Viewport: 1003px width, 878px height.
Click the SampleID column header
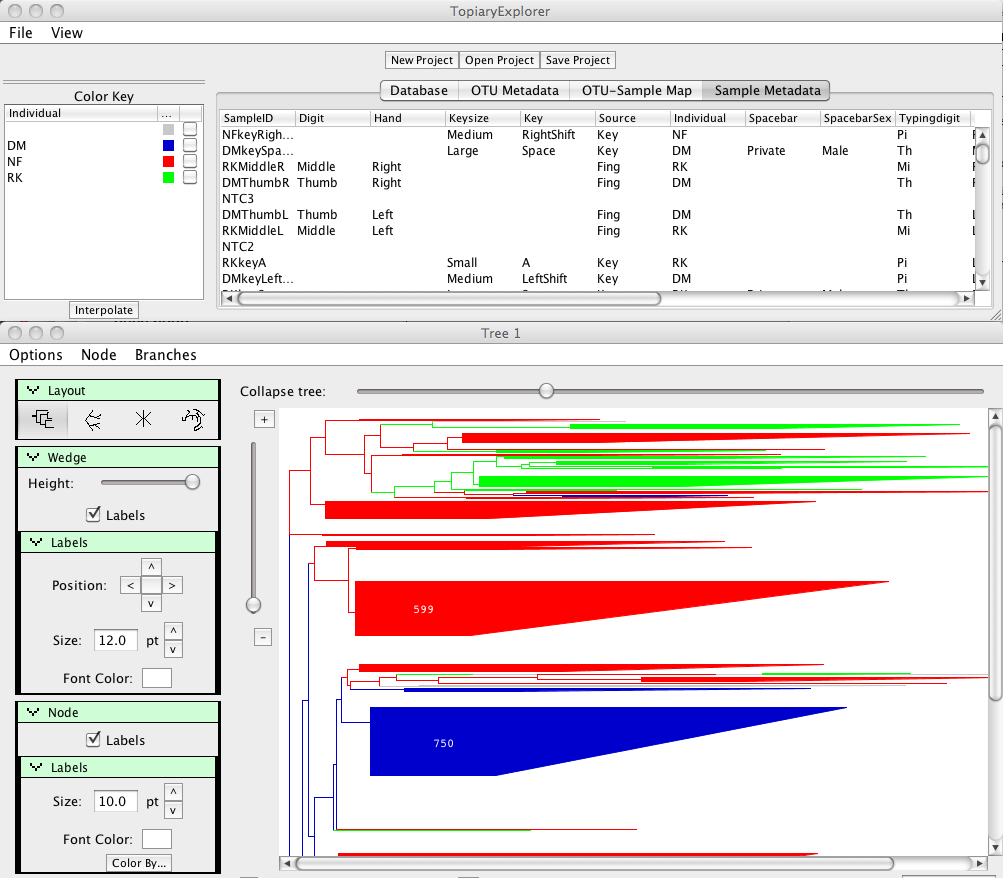(x=258, y=118)
